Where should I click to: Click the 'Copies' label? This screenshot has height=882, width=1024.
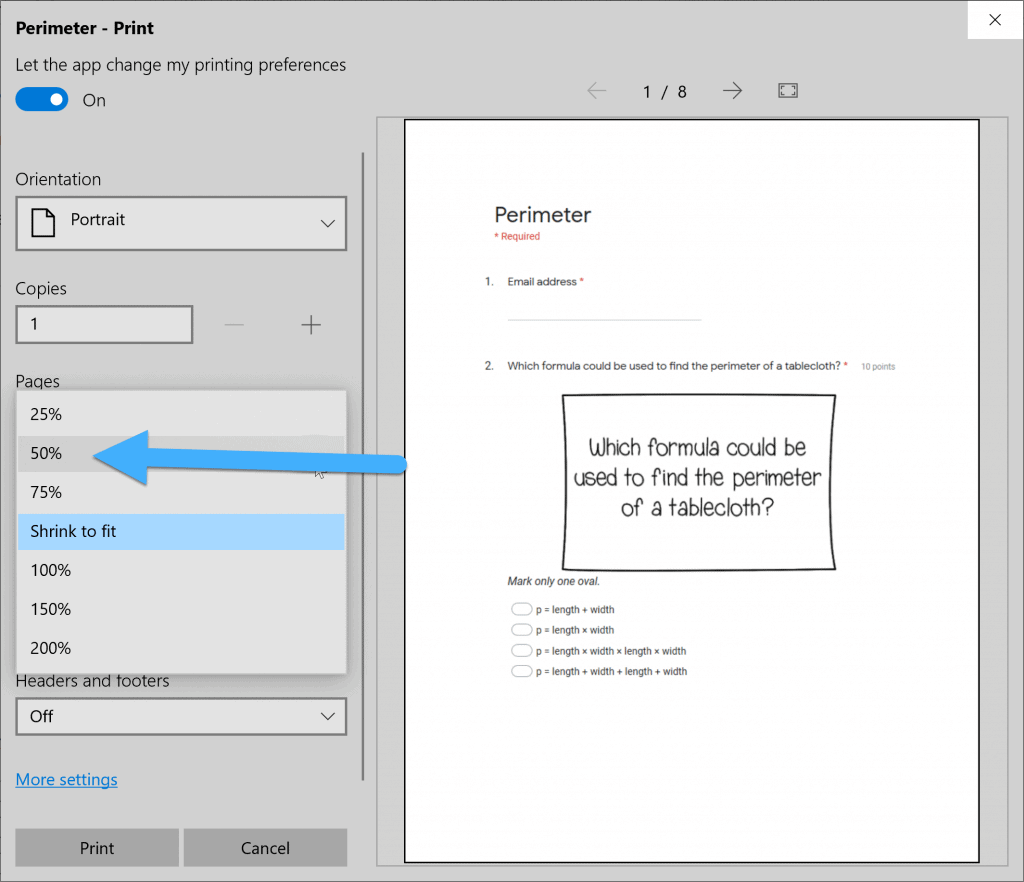41,289
